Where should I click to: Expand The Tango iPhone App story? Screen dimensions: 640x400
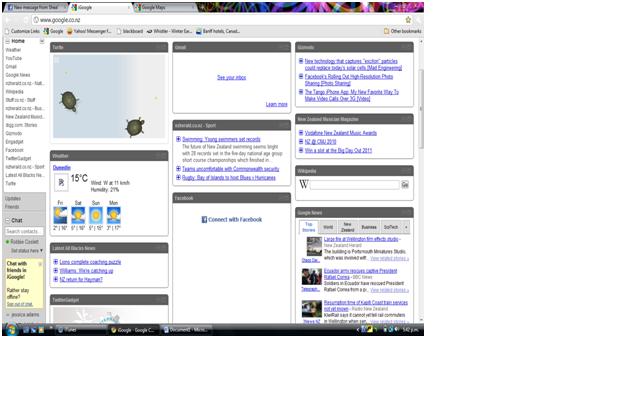pyautogui.click(x=301, y=92)
